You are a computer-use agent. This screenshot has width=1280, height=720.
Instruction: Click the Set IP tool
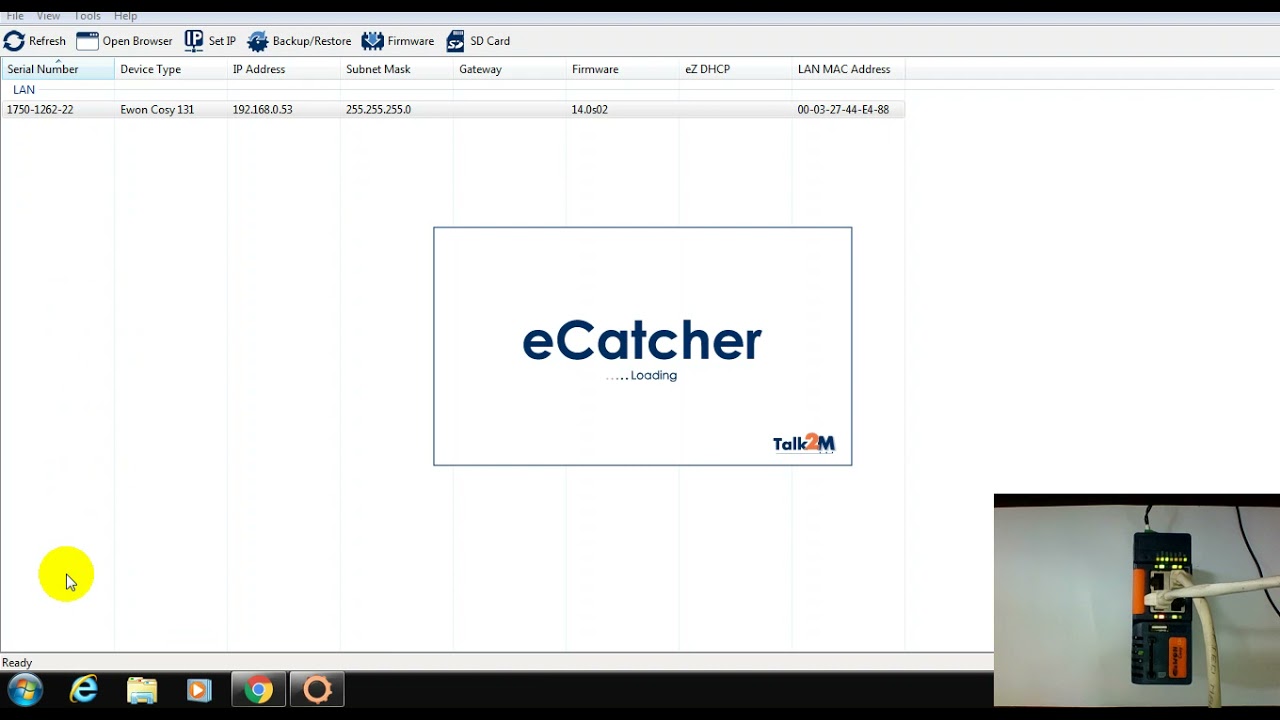[210, 41]
